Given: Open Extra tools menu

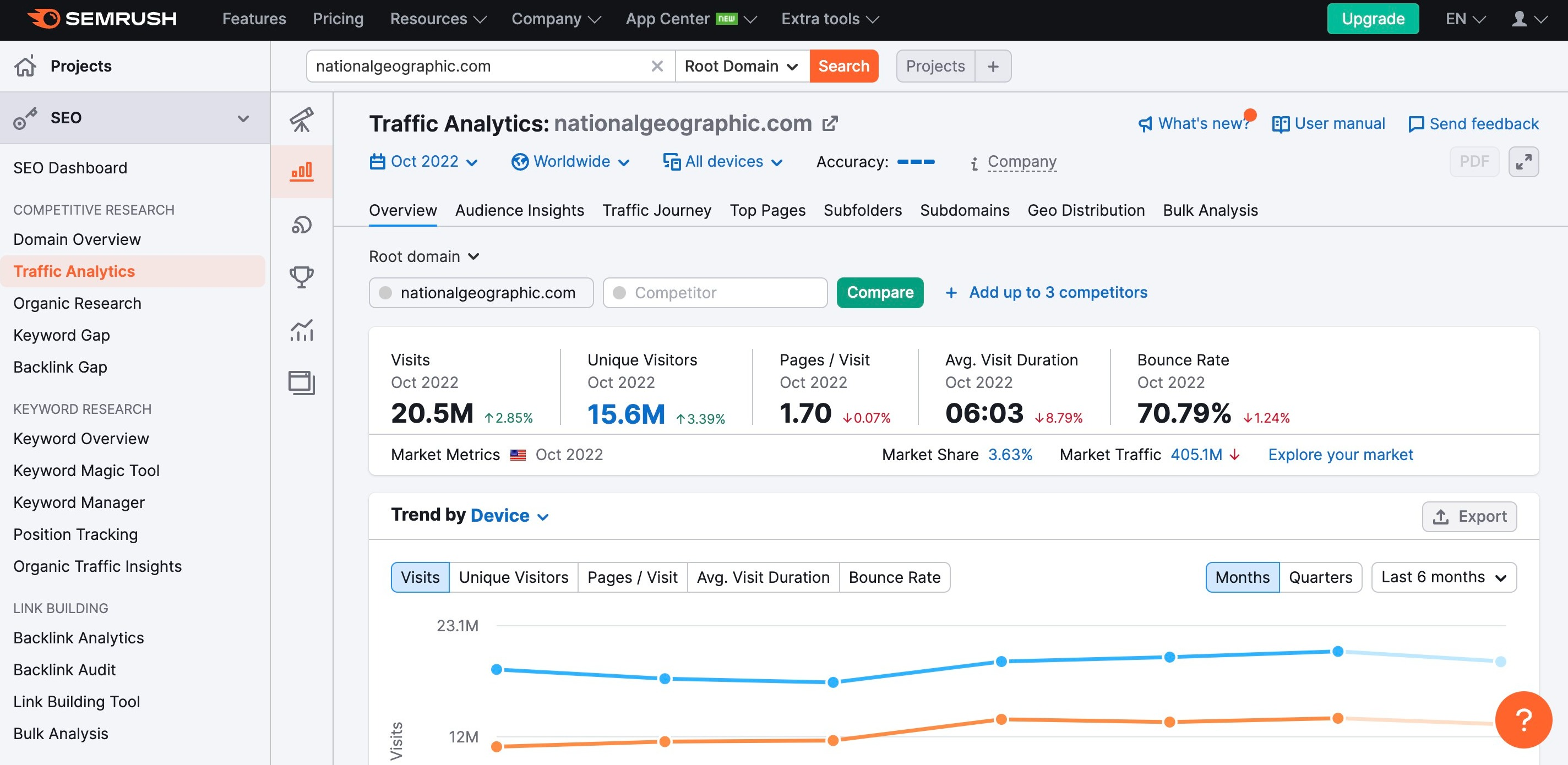Looking at the screenshot, I should [x=830, y=19].
